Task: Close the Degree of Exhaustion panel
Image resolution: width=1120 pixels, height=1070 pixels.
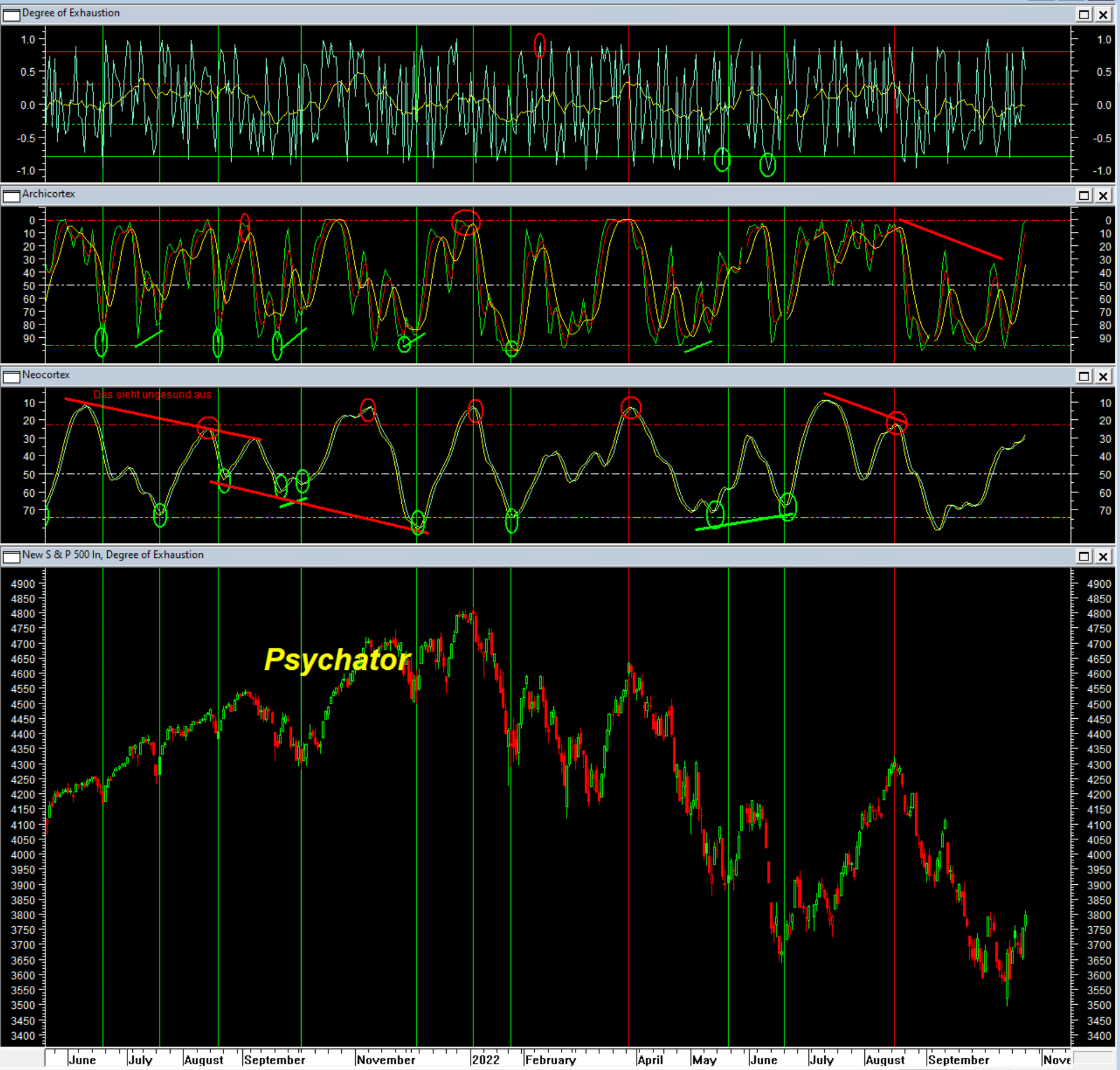Action: tap(1103, 15)
